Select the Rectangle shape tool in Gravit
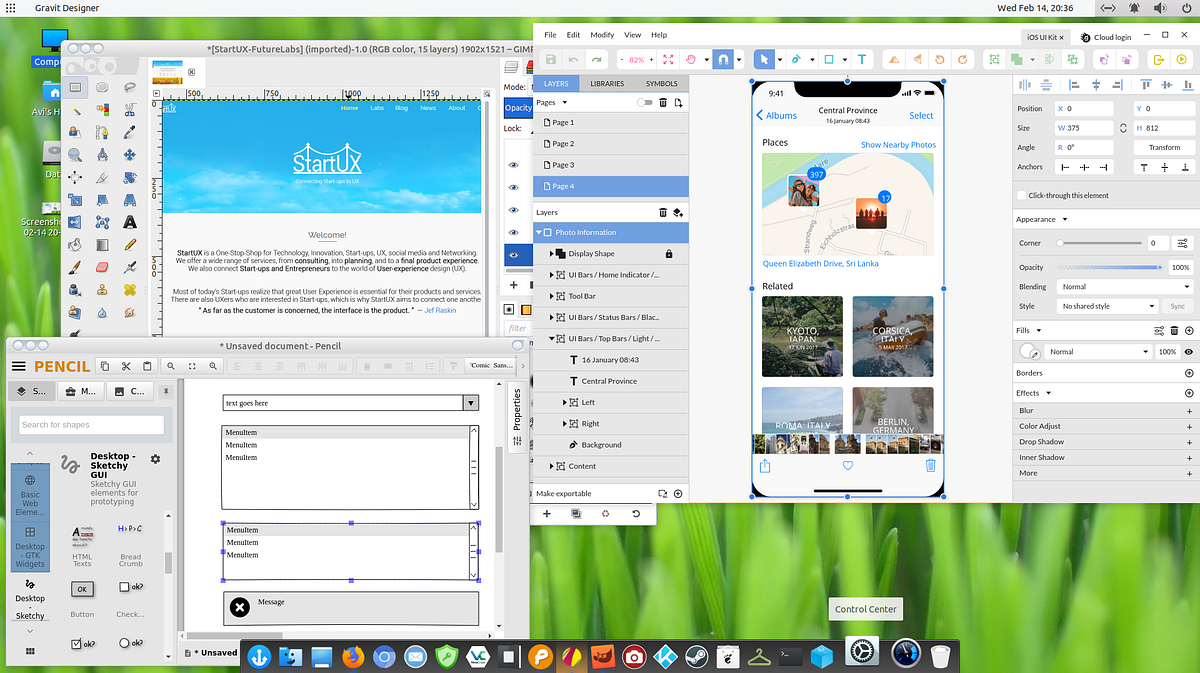The image size is (1200, 673). 829,60
